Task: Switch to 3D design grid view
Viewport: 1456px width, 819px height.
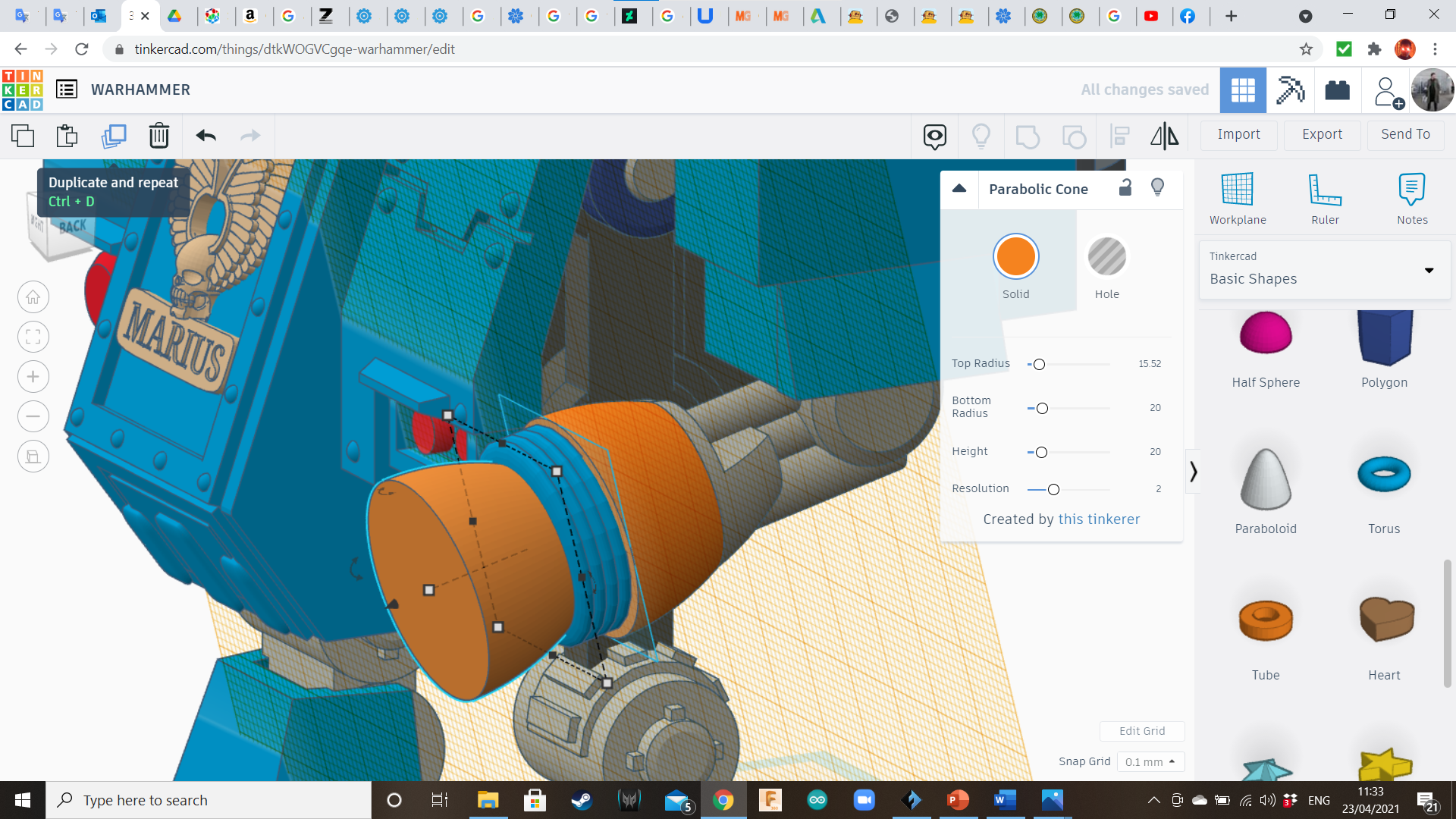Action: coord(1243,90)
